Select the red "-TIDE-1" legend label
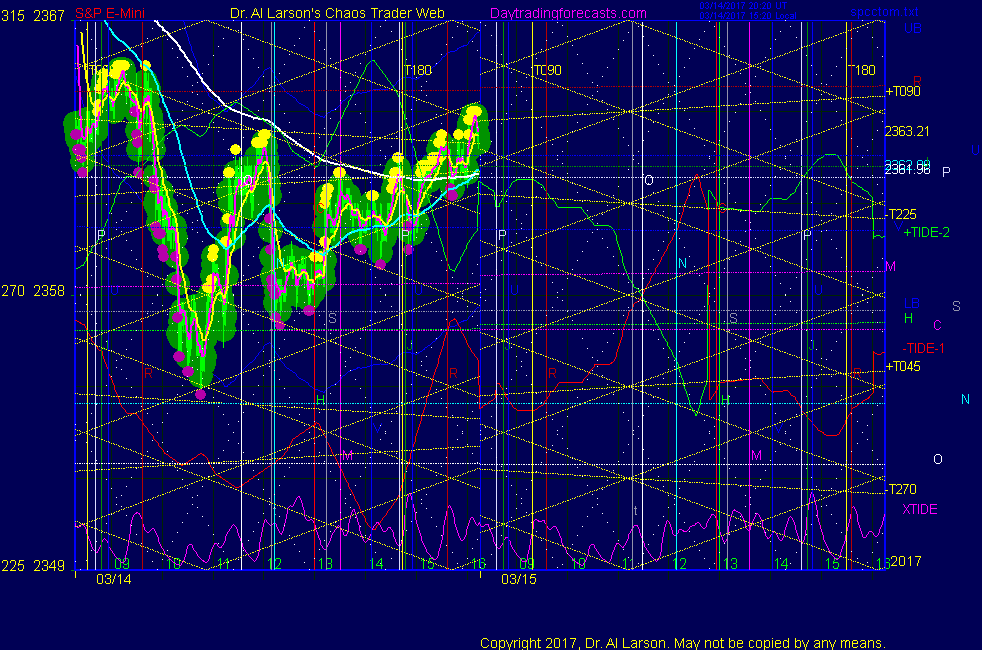982x650 pixels. 923,348
